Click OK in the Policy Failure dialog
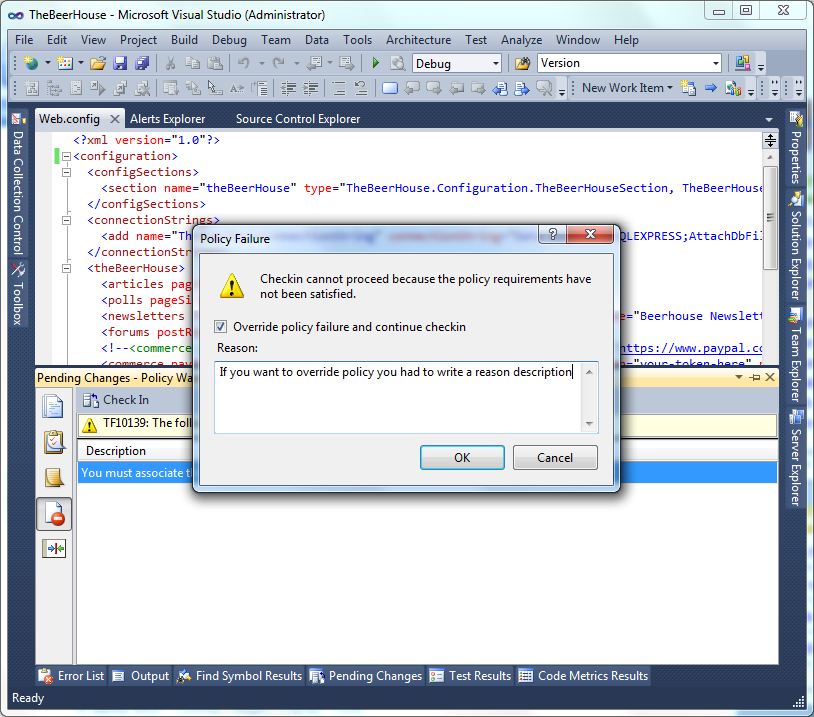 pos(462,457)
